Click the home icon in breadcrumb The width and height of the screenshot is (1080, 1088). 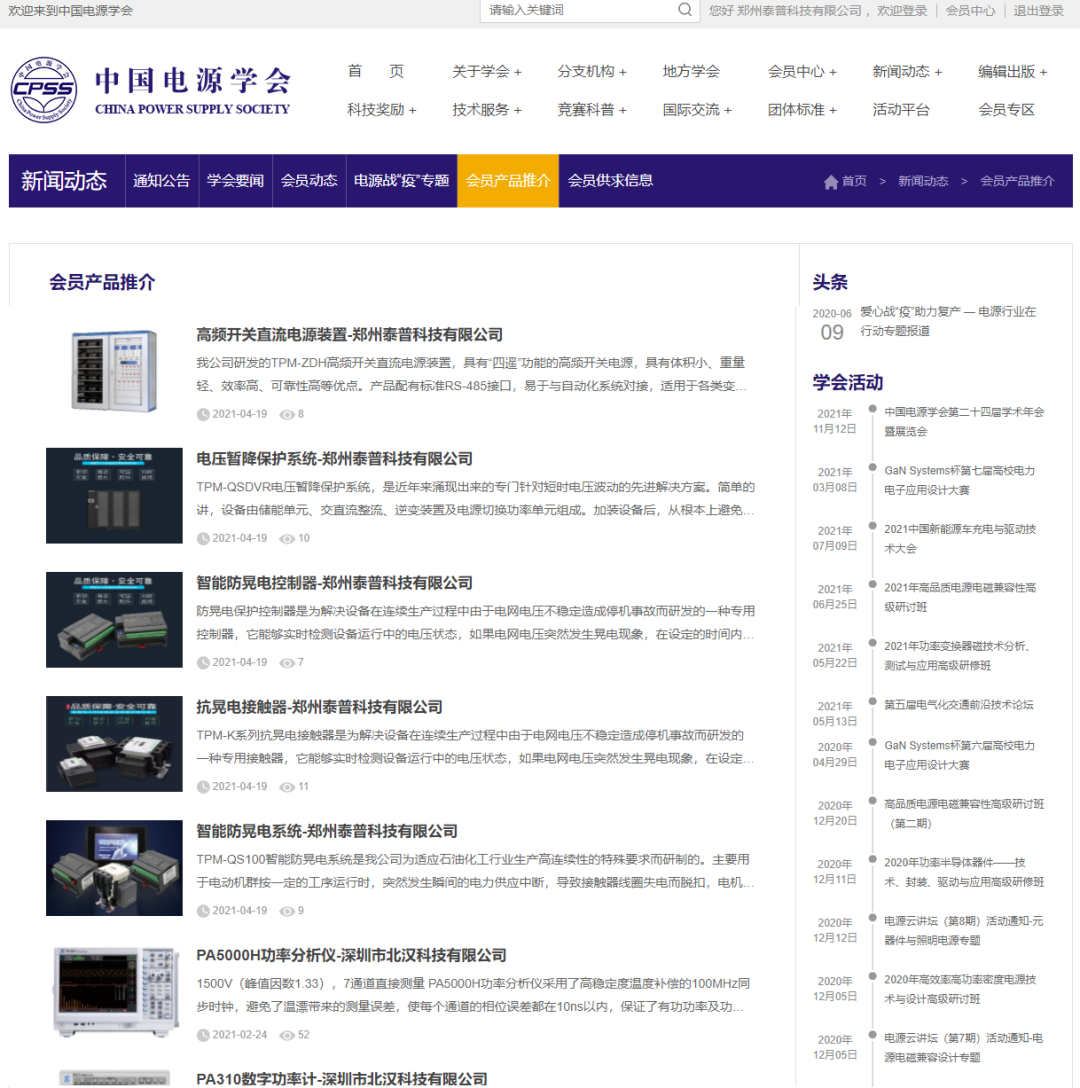[x=830, y=182]
